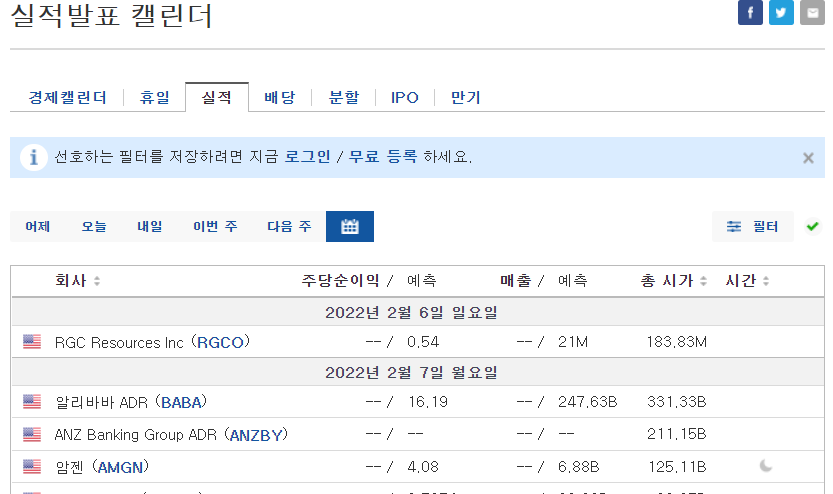Open the AMGN ticker link
The width and height of the screenshot is (833, 494).
121,467
